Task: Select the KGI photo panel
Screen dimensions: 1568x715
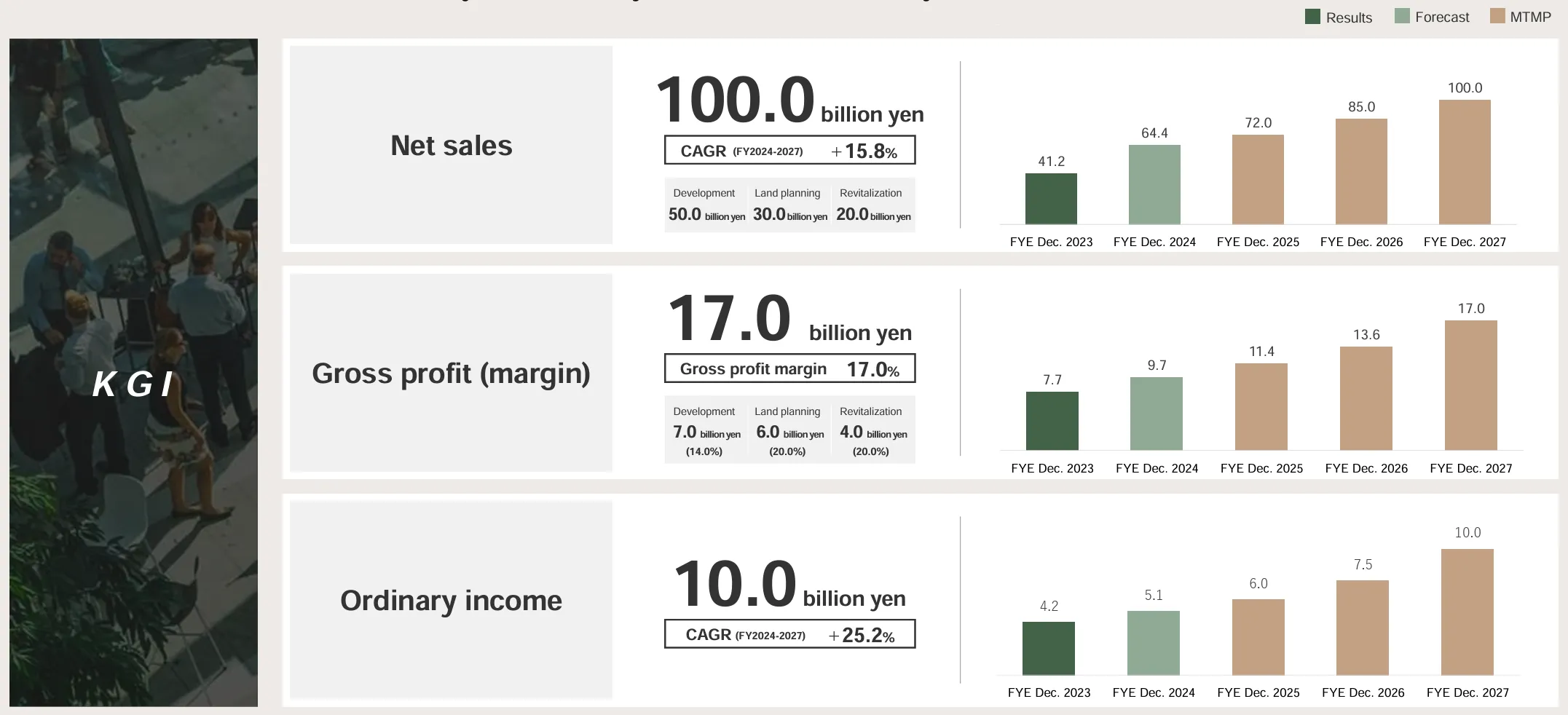Action: click(x=133, y=372)
